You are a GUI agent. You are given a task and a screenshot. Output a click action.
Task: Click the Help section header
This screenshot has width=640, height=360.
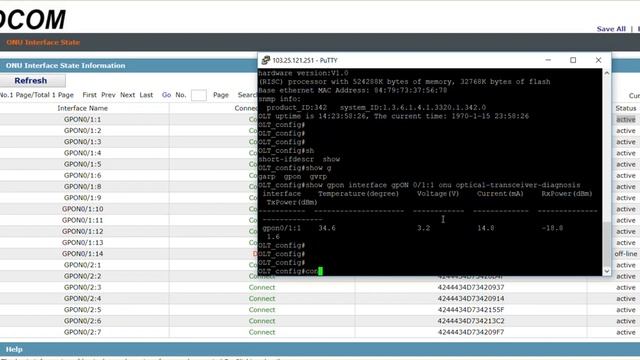point(14,349)
